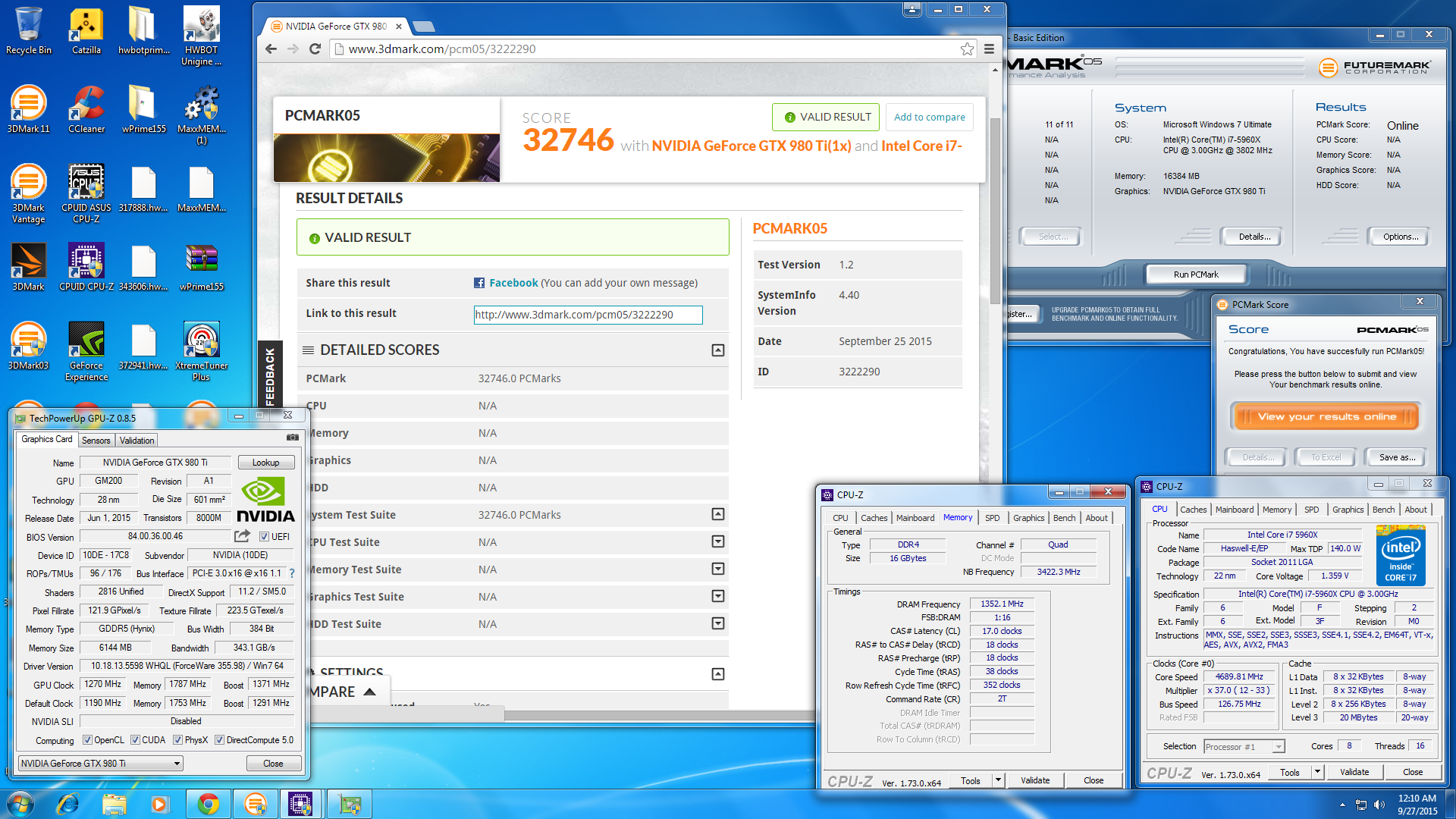The width and height of the screenshot is (1456, 819).
Task: Launch XtremeTuner Plus desktop icon
Action: (x=201, y=351)
